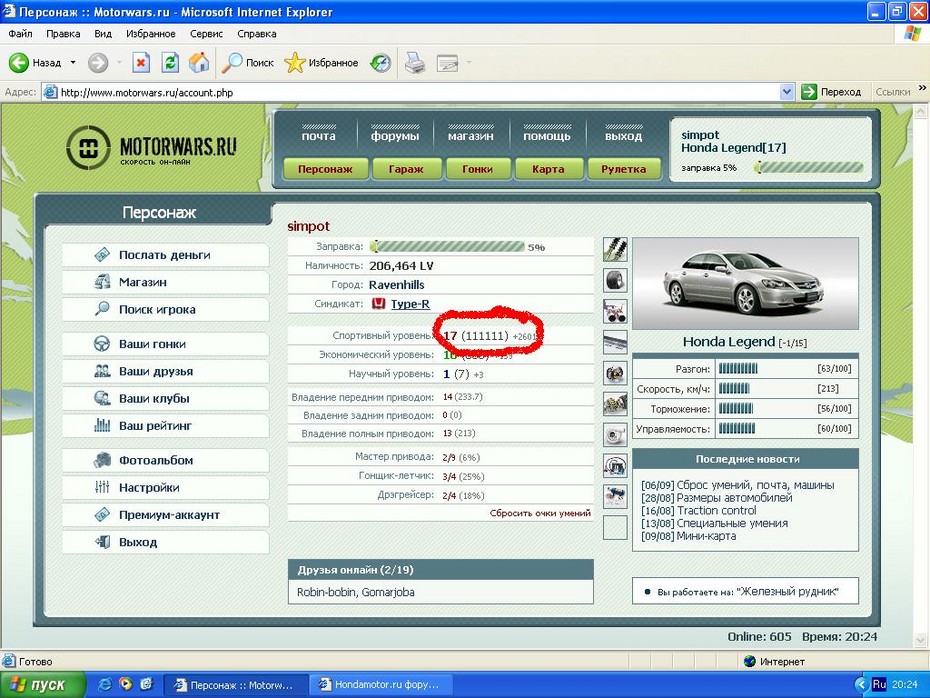Viewport: 930px width, 698px height.
Task: Click the IE Forward arrow button
Action: (x=98, y=62)
